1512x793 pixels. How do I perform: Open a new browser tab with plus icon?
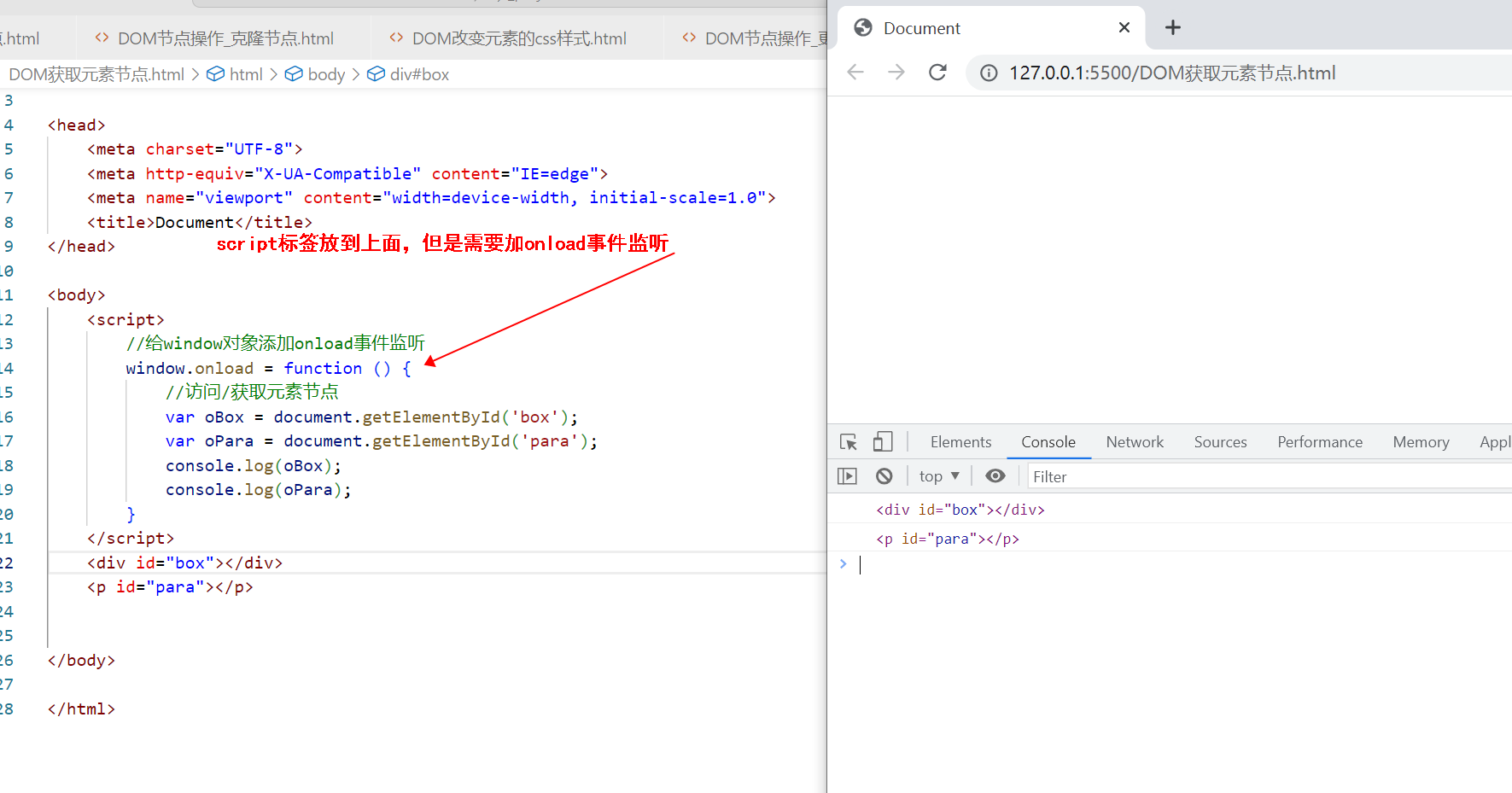click(1173, 27)
